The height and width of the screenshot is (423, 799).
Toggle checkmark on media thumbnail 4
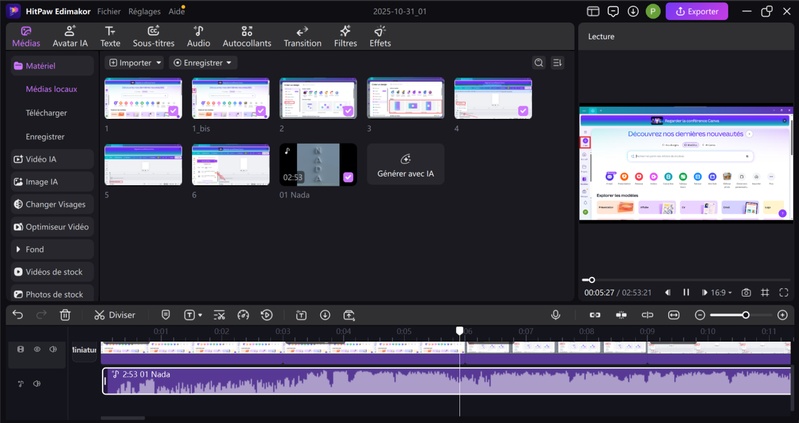click(x=523, y=111)
